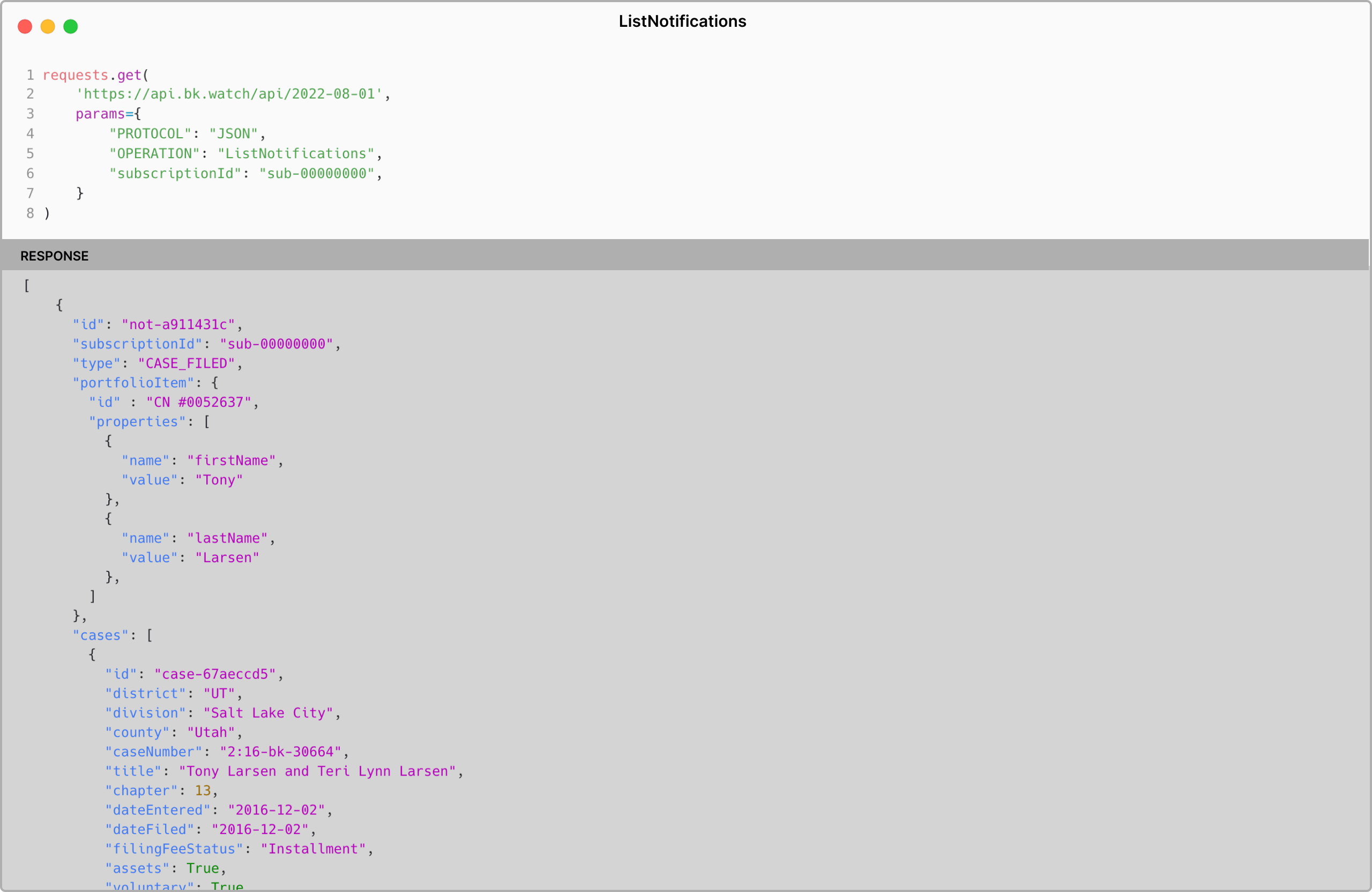Click the "properties" array key
This screenshot has width=1372, height=892.
137,422
